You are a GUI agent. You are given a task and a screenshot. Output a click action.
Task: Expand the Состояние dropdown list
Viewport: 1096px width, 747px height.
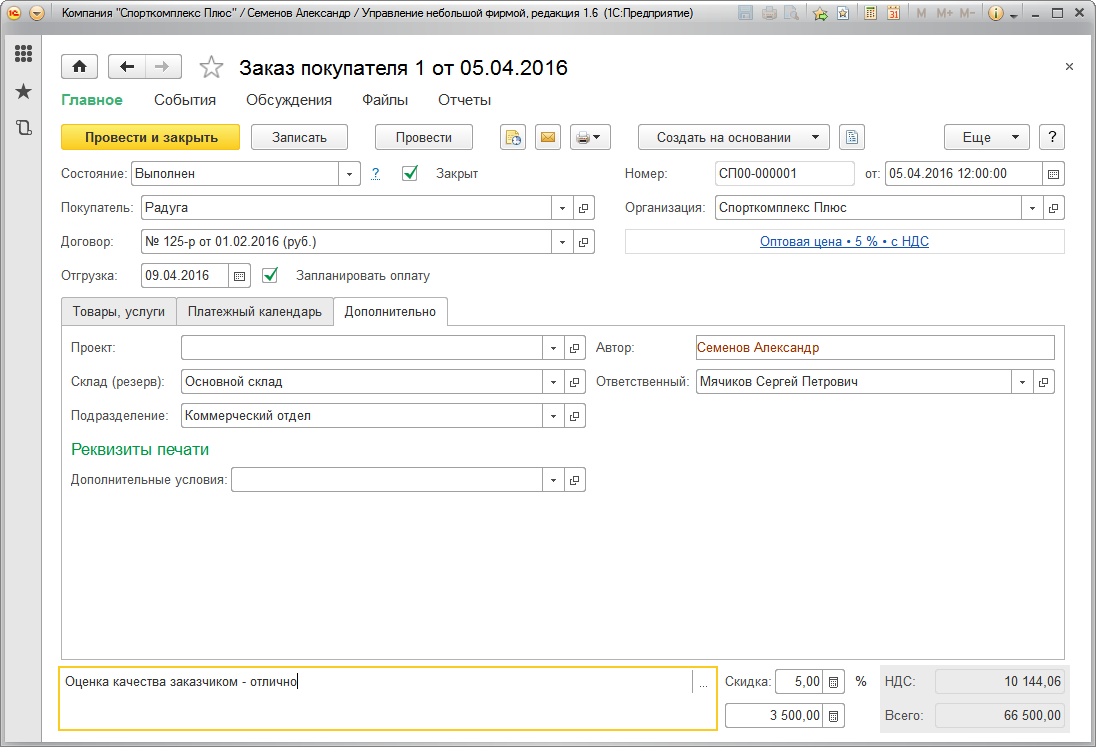[x=349, y=174]
